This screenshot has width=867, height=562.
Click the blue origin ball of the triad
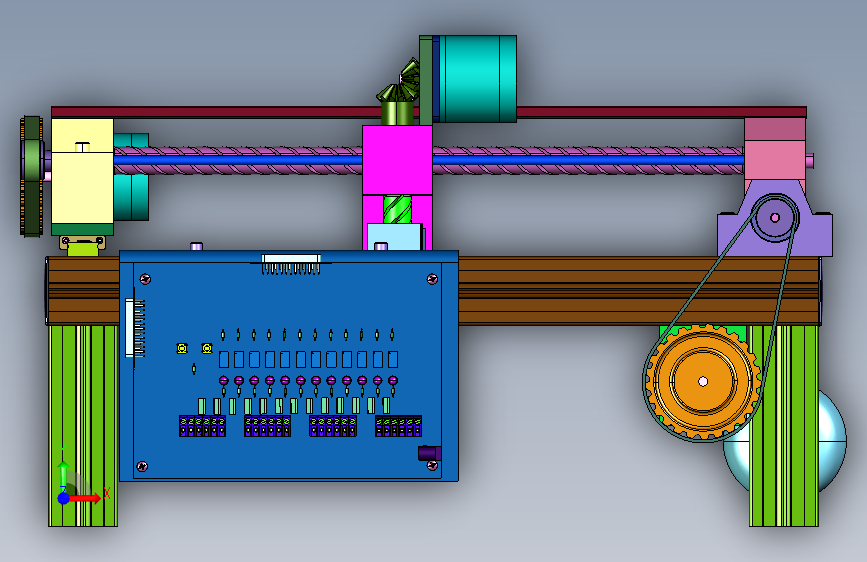[x=64, y=498]
